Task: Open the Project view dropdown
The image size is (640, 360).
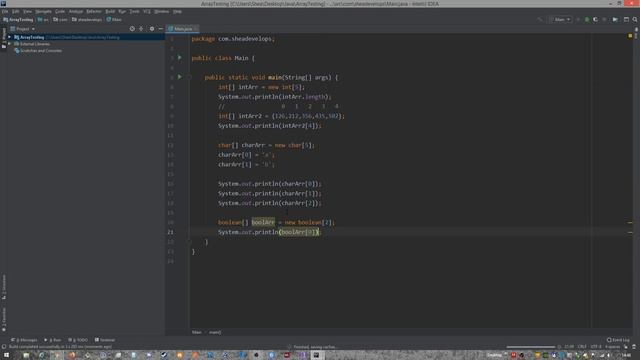Action: pos(23,29)
